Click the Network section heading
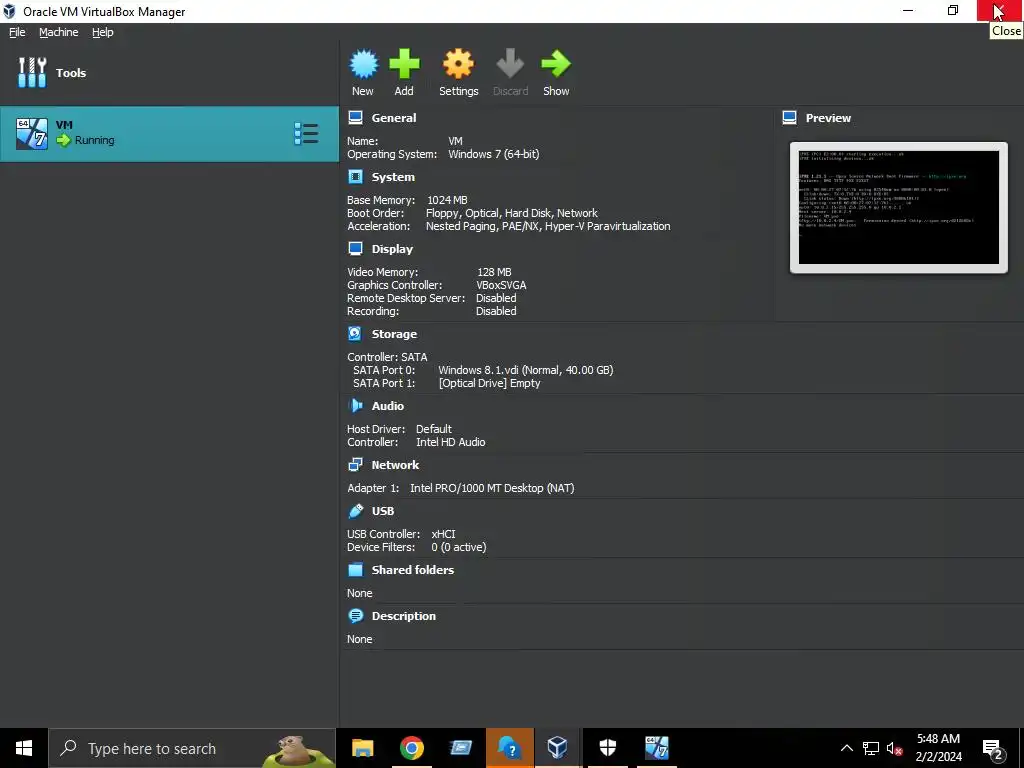This screenshot has height=768, width=1024. pos(395,464)
